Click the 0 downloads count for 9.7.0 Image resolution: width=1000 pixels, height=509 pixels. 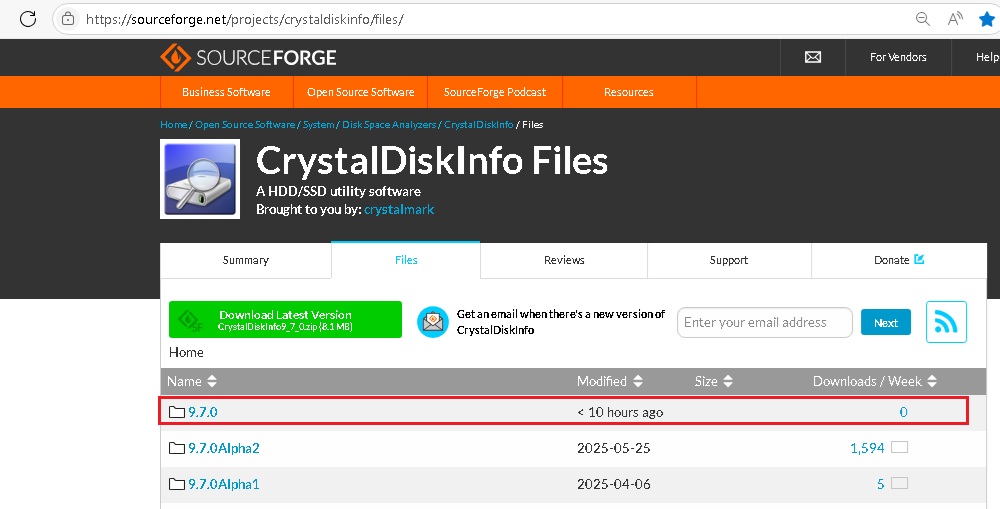point(903,412)
